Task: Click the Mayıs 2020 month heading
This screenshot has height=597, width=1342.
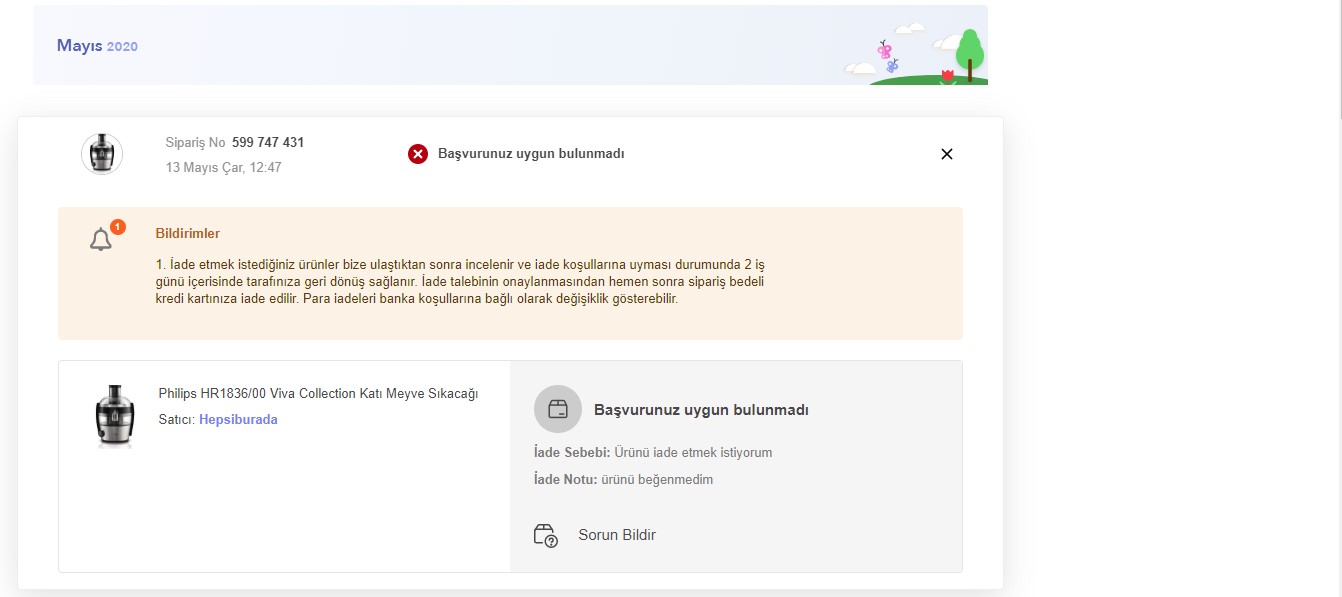Action: pyautogui.click(x=97, y=46)
